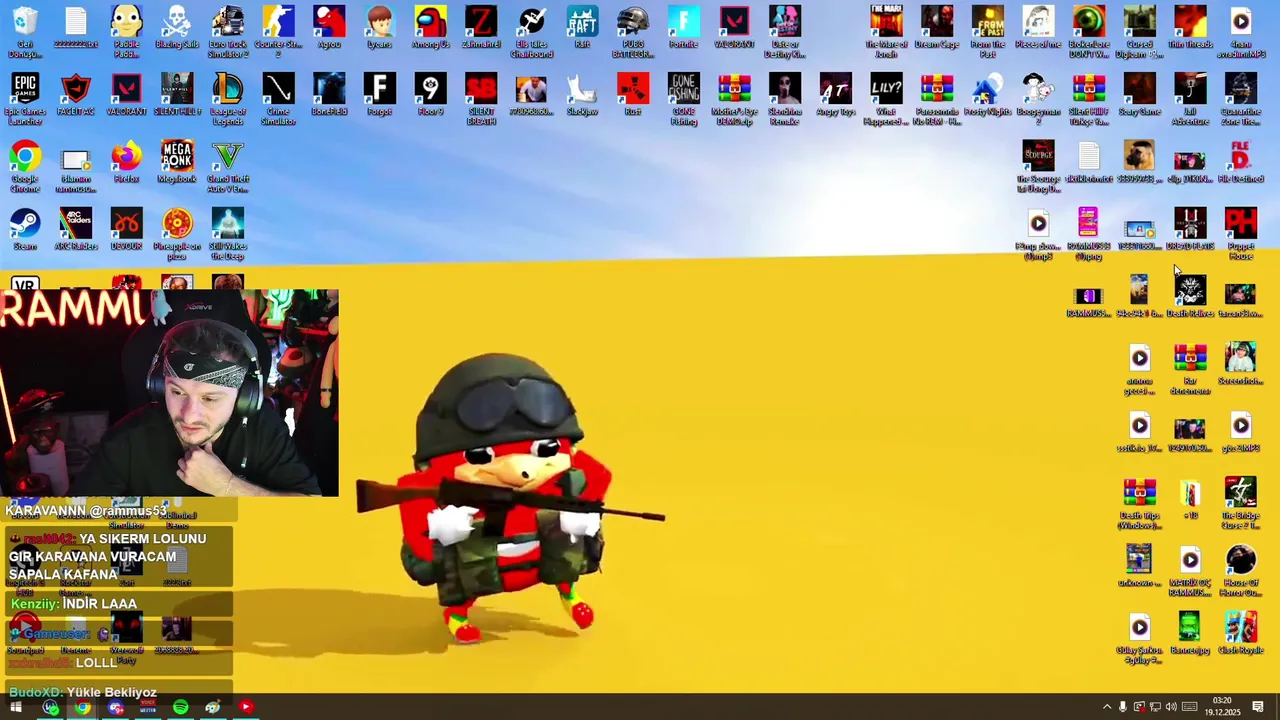Show hidden system tray icons
The height and width of the screenshot is (720, 1280).
(x=1106, y=707)
